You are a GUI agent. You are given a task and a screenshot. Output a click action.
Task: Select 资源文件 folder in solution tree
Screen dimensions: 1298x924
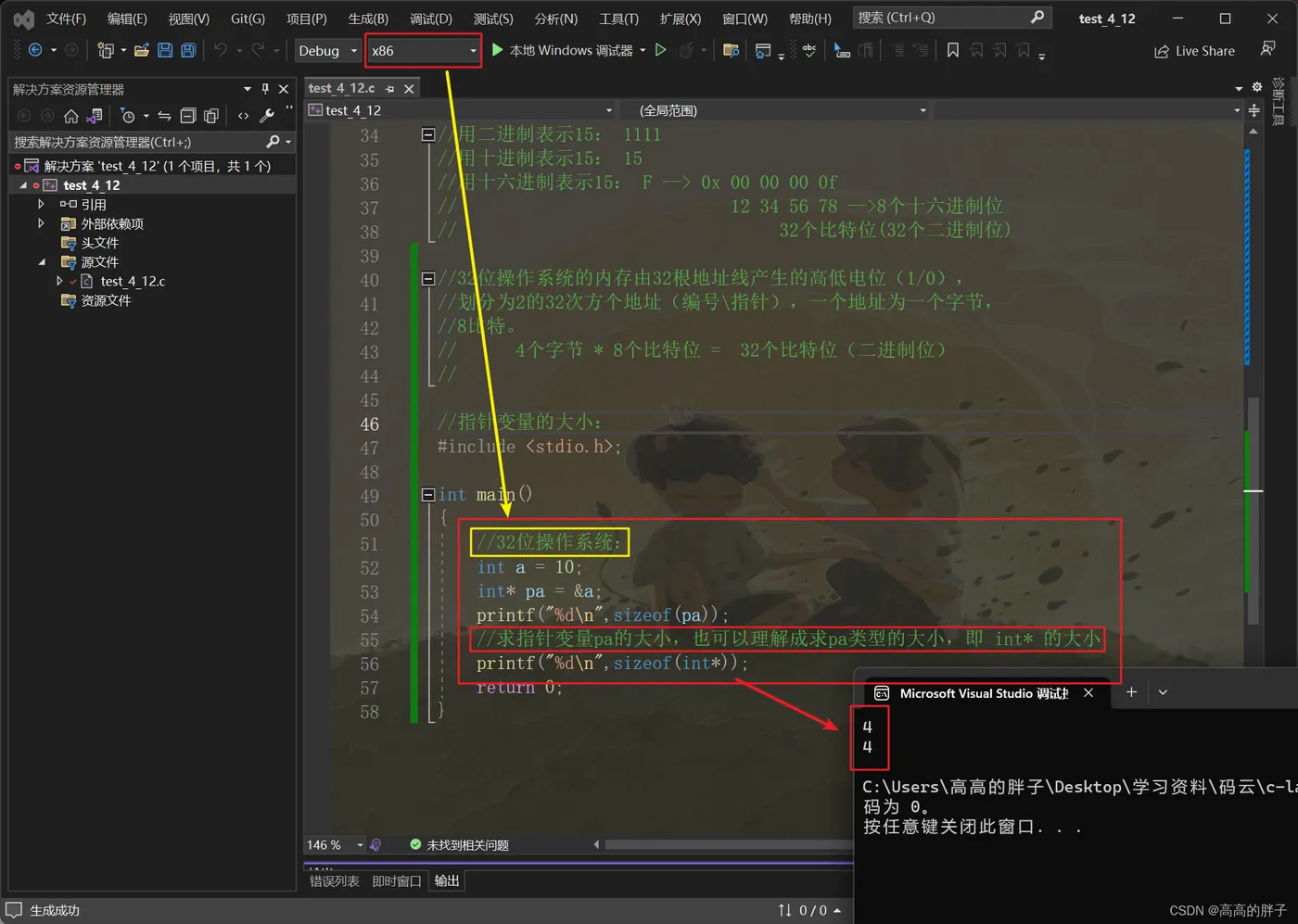click(106, 300)
